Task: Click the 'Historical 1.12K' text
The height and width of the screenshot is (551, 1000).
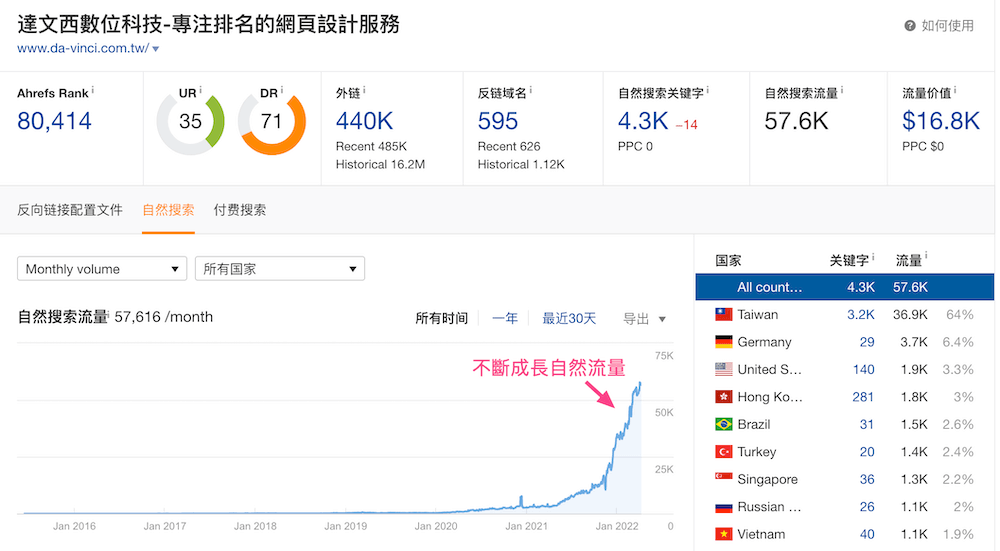Action: (x=521, y=164)
